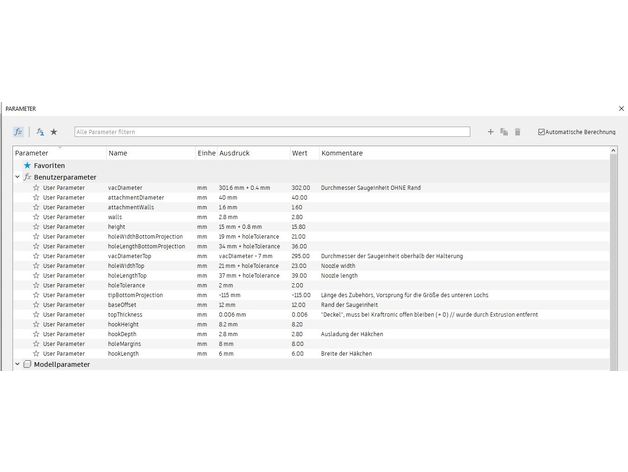
Task: Collapse the Benutzerparameter group
Action: (17, 176)
